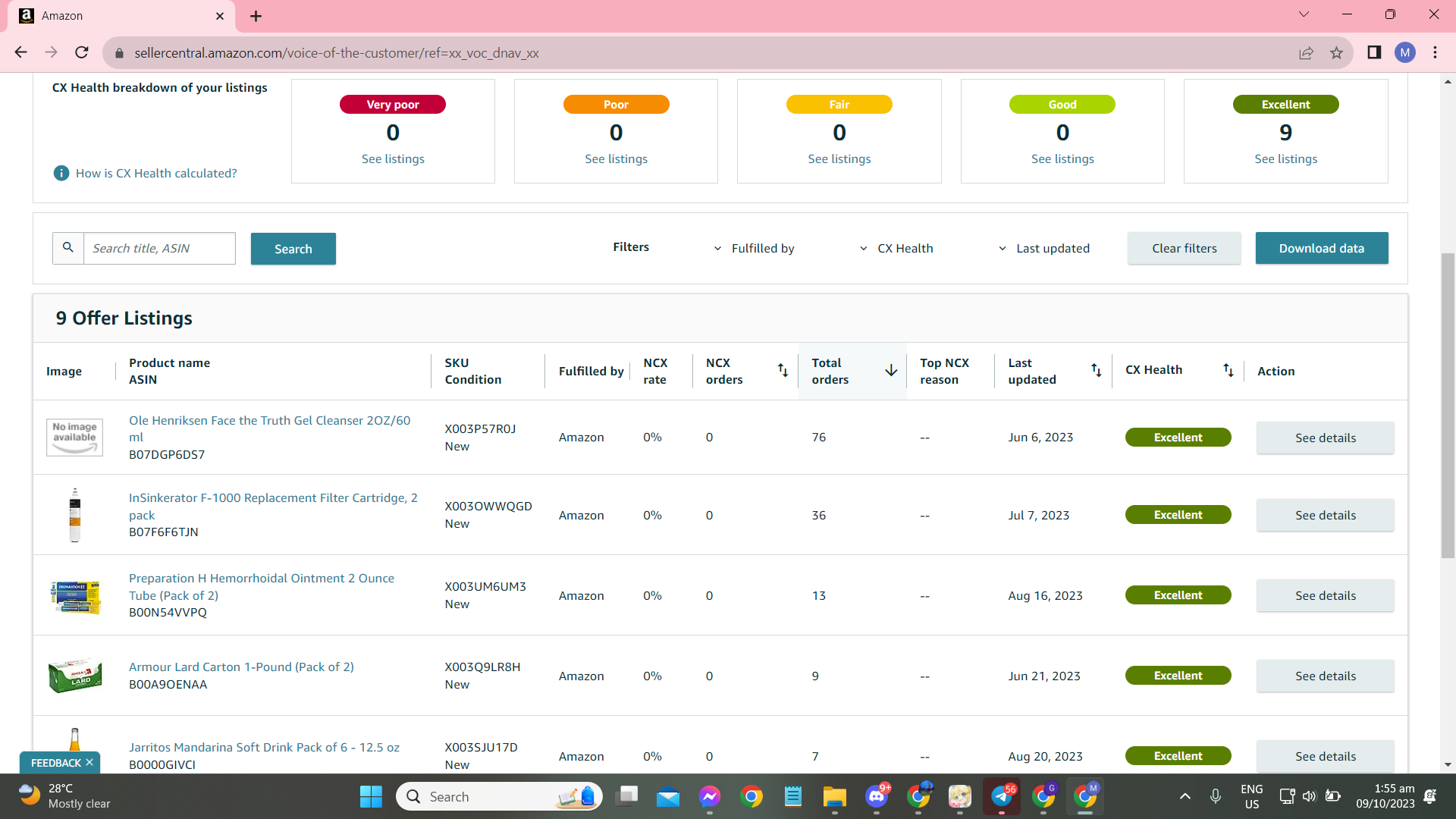The image size is (1456, 819).
Task: Open the weather widget showing 28°C
Action: (64, 796)
